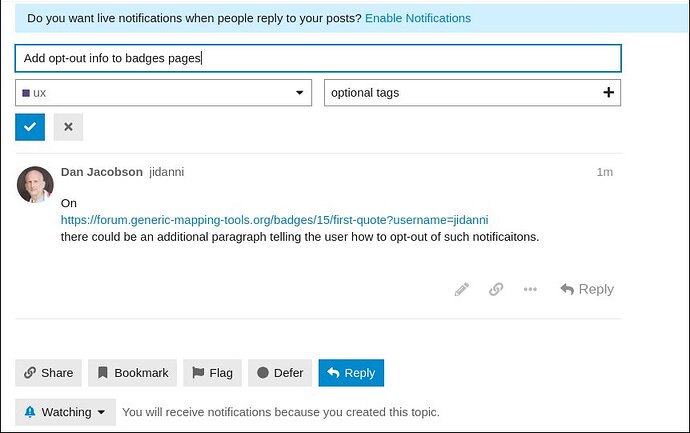The height and width of the screenshot is (433, 690).
Task: Cancel title edit with X button
Action: coord(68,127)
